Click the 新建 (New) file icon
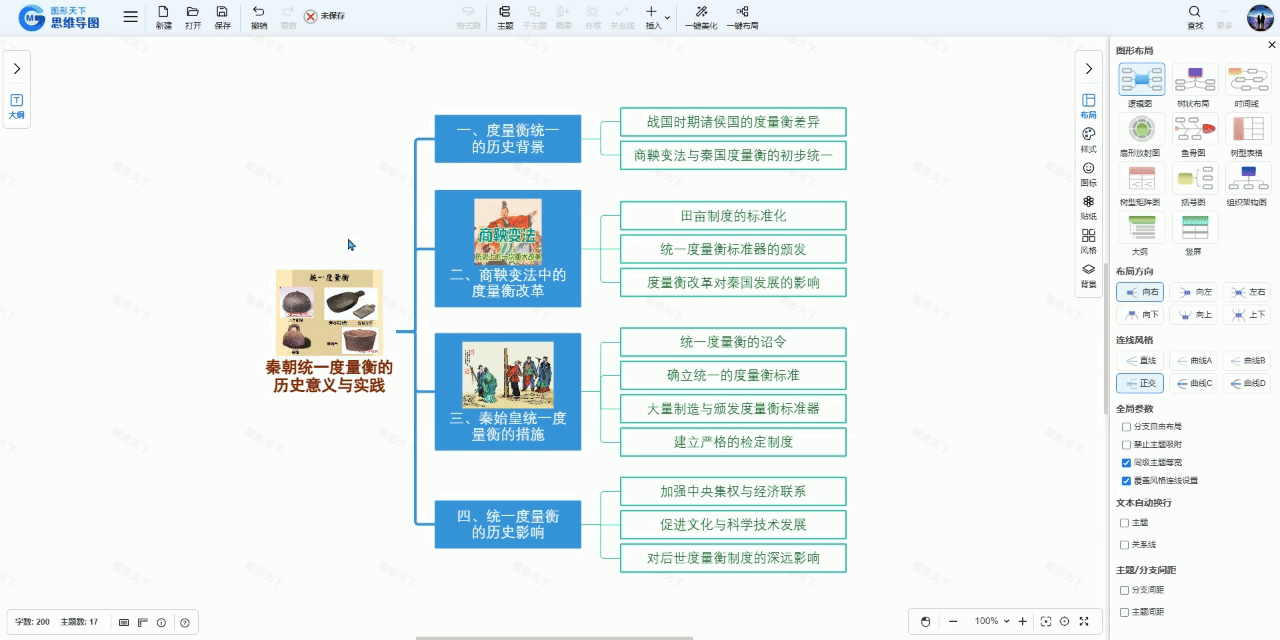 (163, 13)
